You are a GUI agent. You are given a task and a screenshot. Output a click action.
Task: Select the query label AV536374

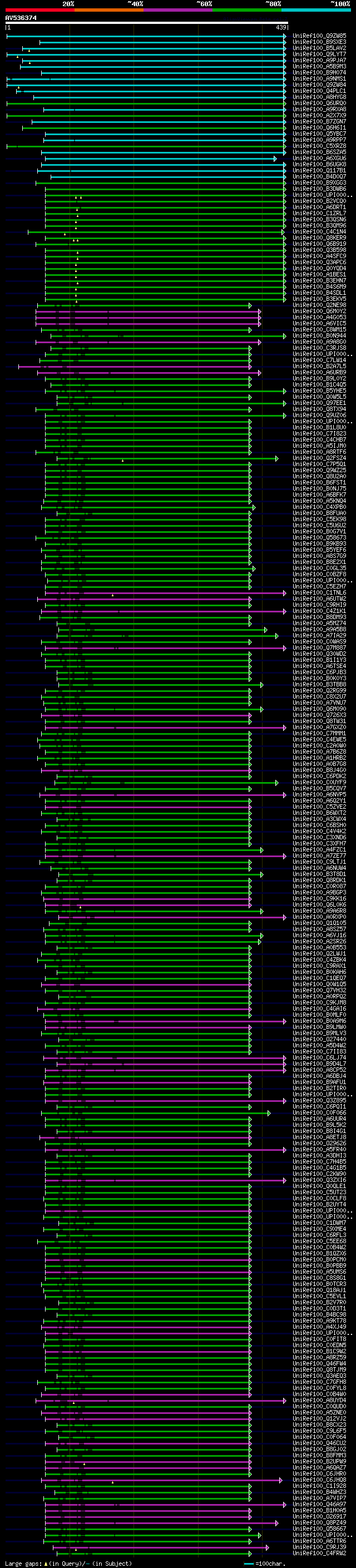[21, 18]
